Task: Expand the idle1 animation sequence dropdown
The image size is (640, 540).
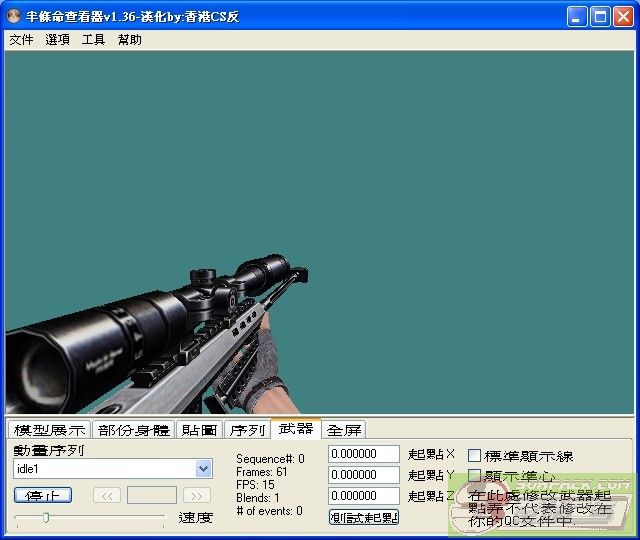Action: [x=204, y=468]
